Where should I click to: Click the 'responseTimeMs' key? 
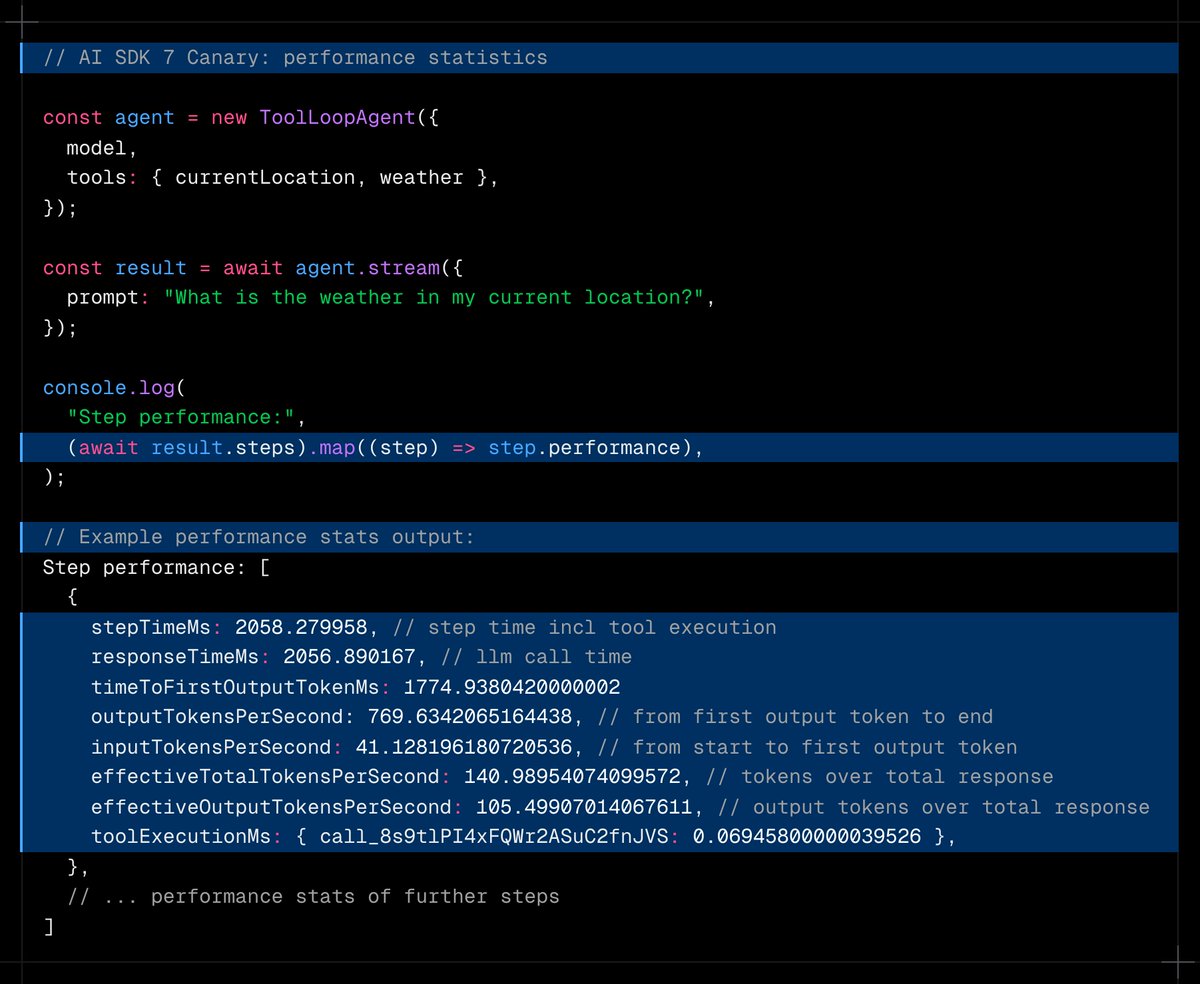pyautogui.click(x=175, y=657)
